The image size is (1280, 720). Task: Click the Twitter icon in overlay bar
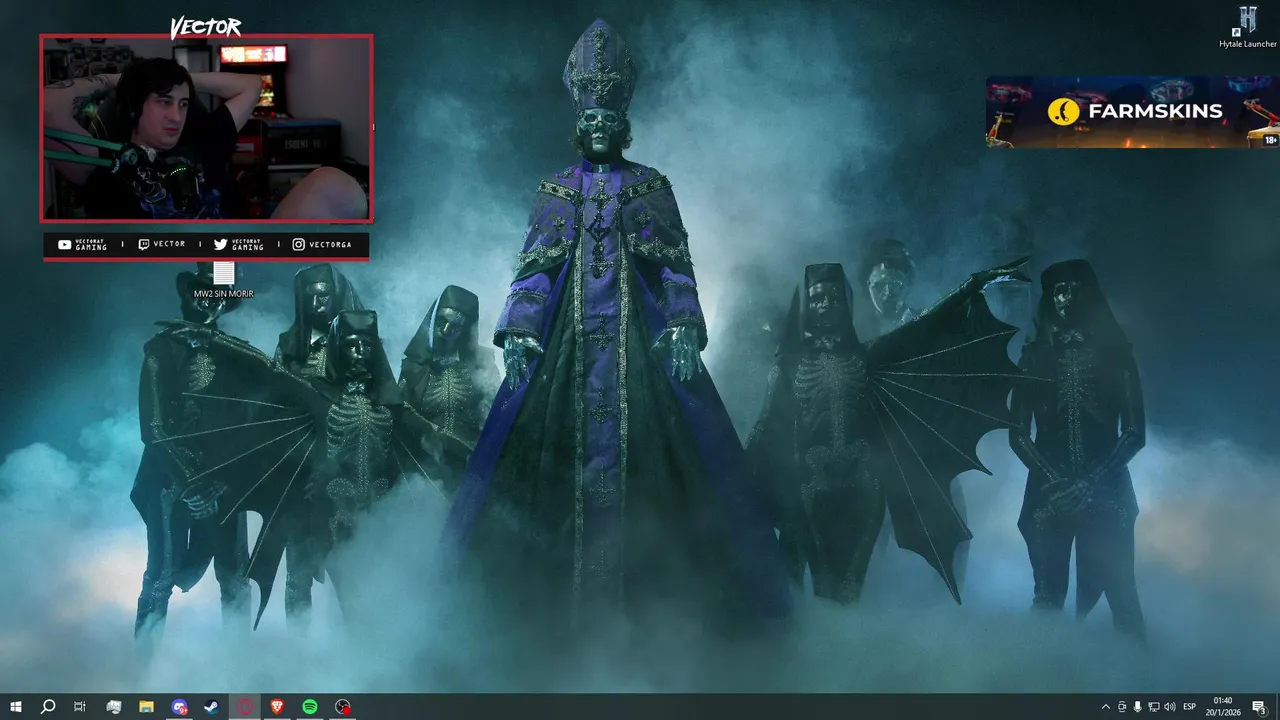tap(220, 244)
